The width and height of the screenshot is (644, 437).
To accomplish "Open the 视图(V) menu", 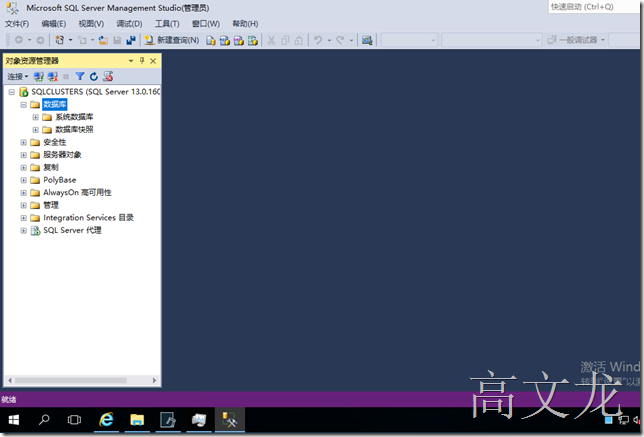I will pyautogui.click(x=91, y=24).
